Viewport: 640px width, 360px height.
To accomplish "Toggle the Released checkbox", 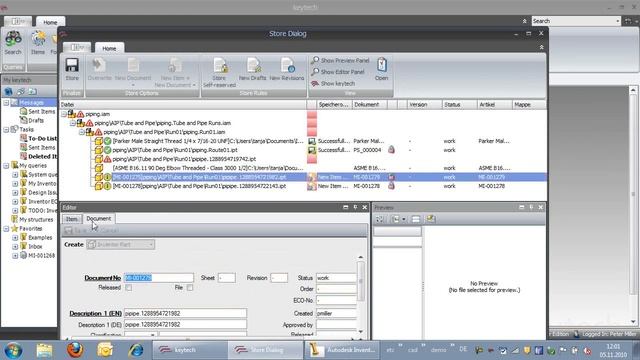I will pos(129,288).
